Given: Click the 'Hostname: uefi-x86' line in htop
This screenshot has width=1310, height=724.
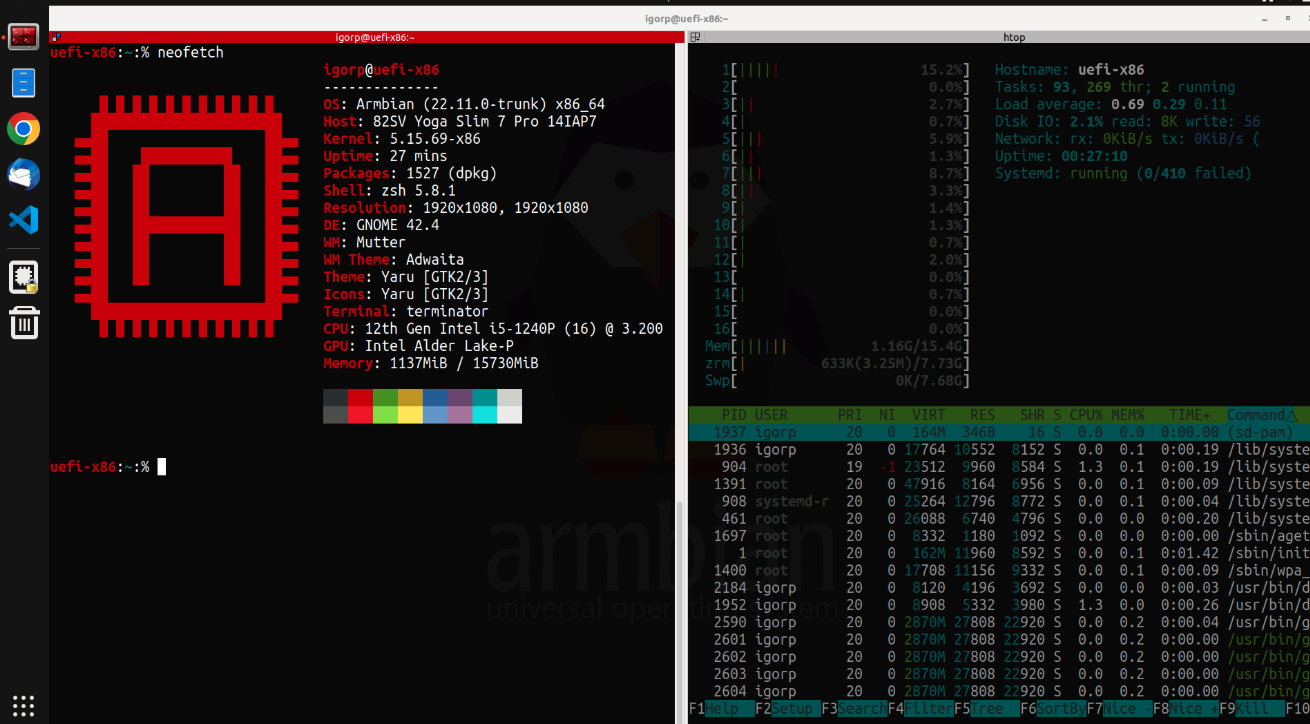Looking at the screenshot, I should pyautogui.click(x=1070, y=70).
